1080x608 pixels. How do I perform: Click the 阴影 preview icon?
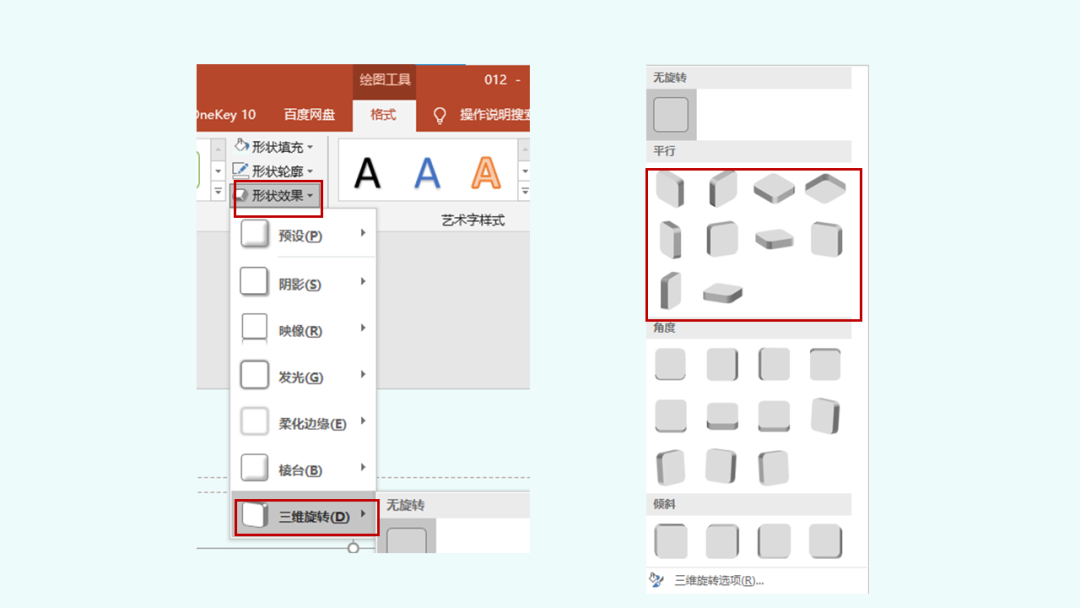[x=254, y=282]
